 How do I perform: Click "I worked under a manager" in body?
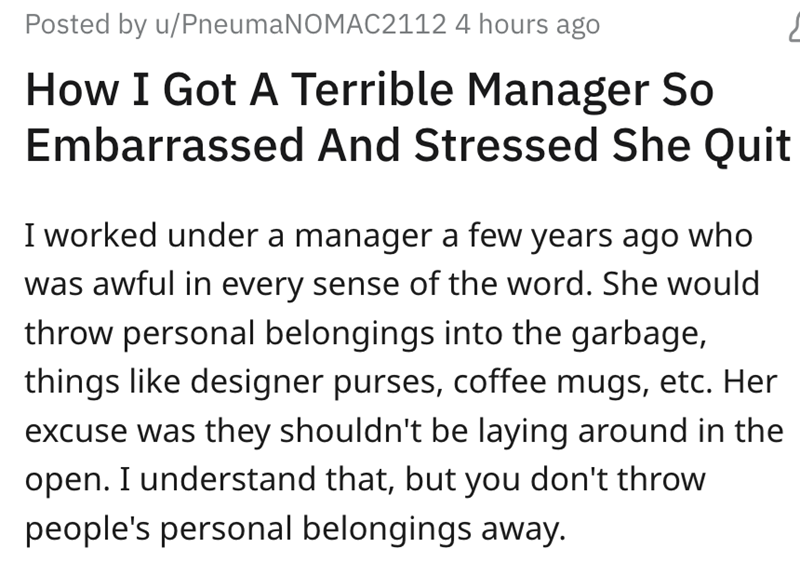(205, 239)
